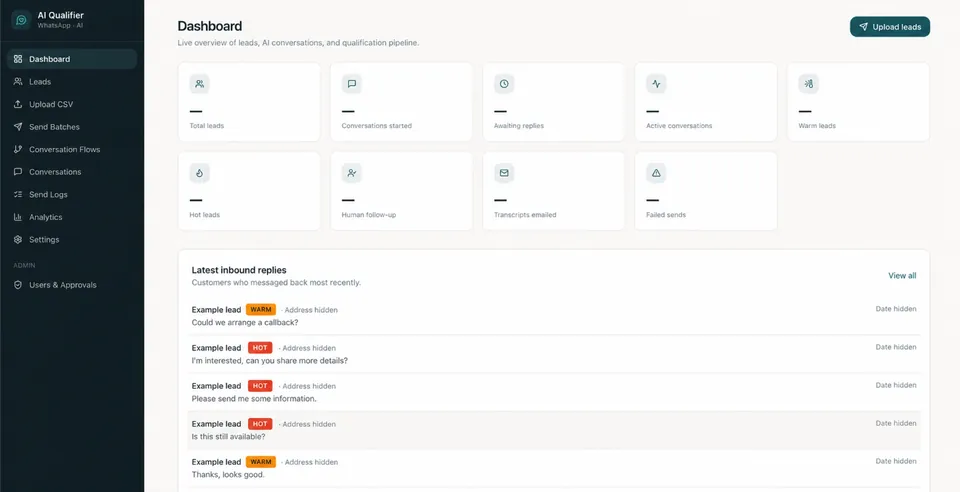This screenshot has height=492, width=960.
Task: Click the 'Warm leads' card label
Action: 817,125
